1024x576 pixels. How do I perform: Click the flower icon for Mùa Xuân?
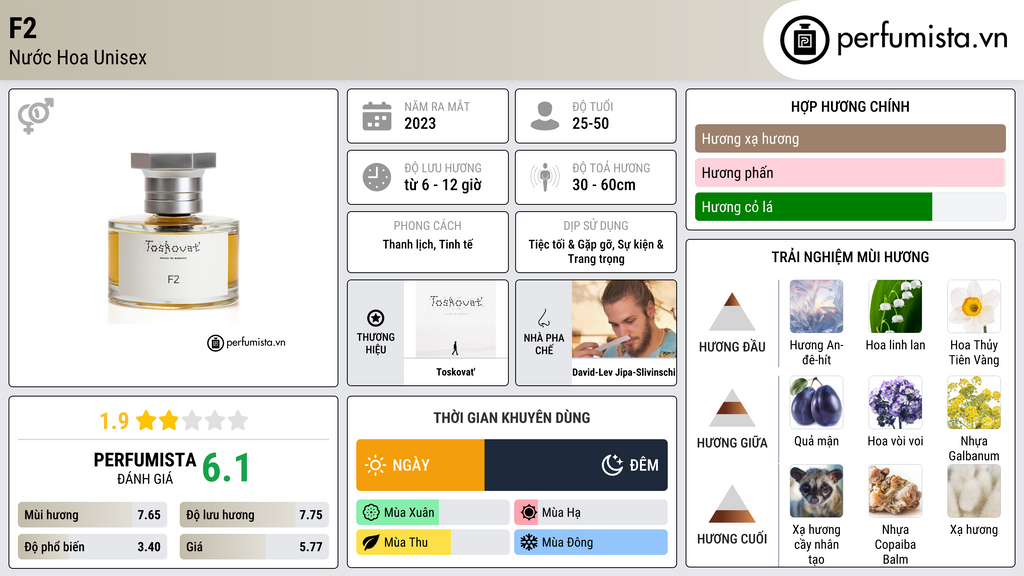tap(371, 513)
